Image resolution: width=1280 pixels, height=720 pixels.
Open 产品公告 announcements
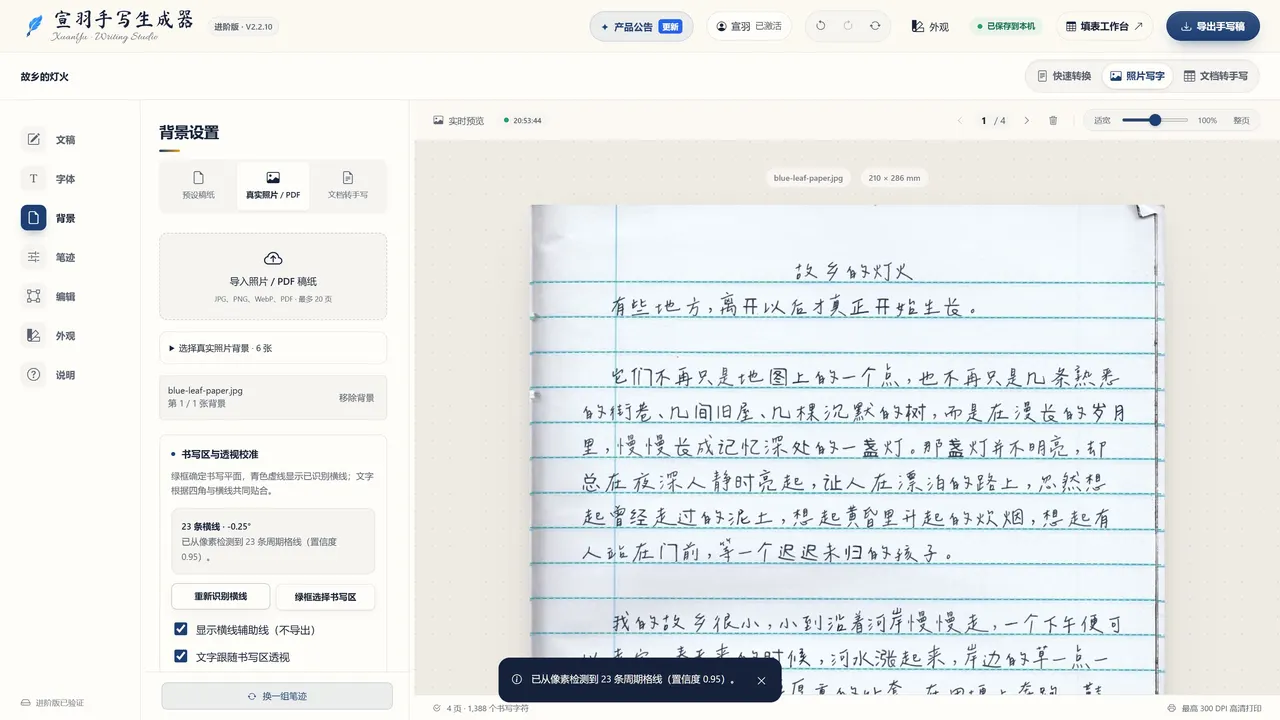(x=642, y=27)
